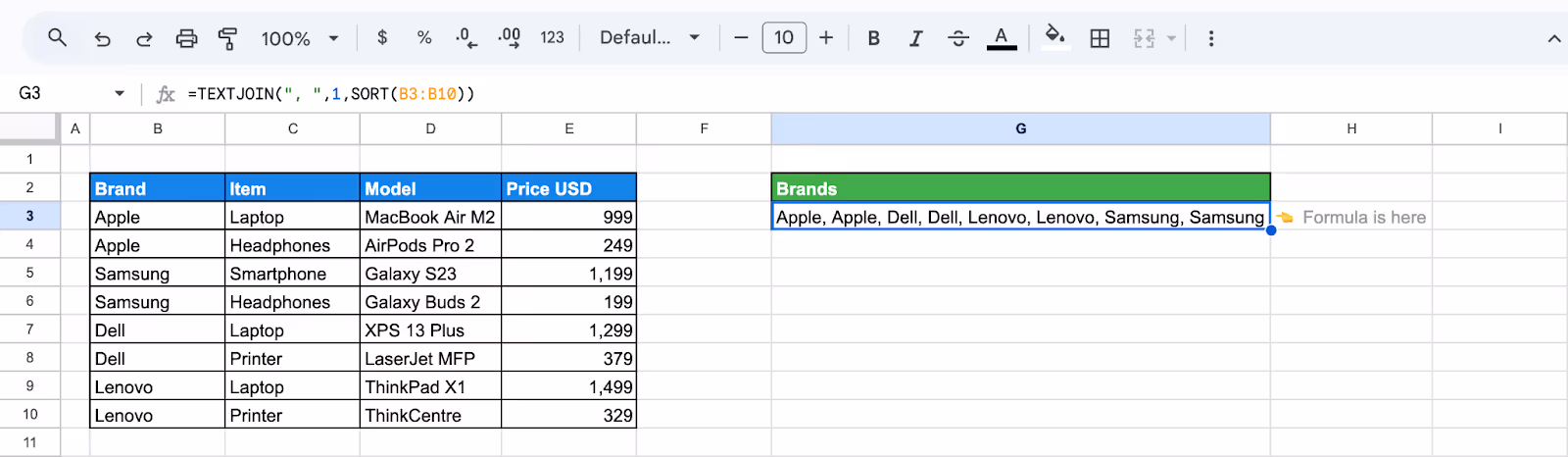Click the LaserJet MFP cell
Screen dimensions: 1568x457
pyautogui.click(x=431, y=359)
